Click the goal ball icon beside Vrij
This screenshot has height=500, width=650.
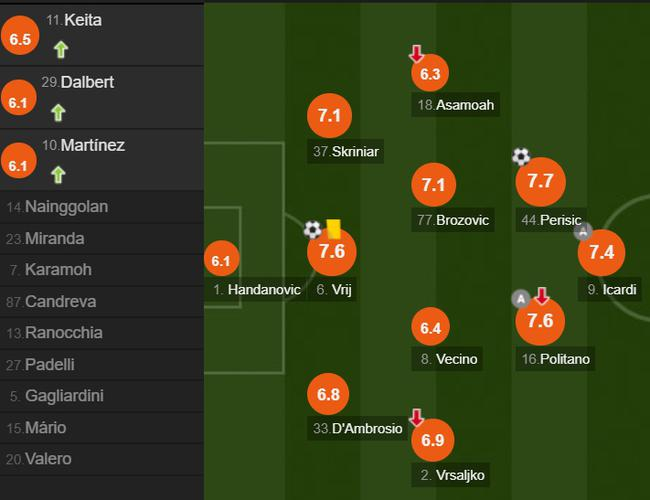313,229
